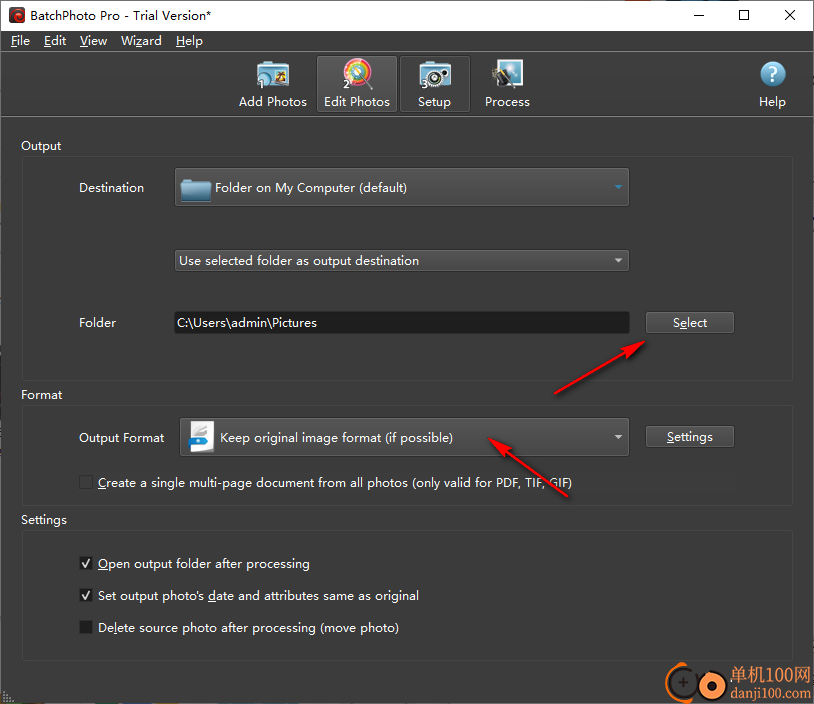Click the BatchPhoto Pro app logo
814x704 pixels.
(17, 16)
